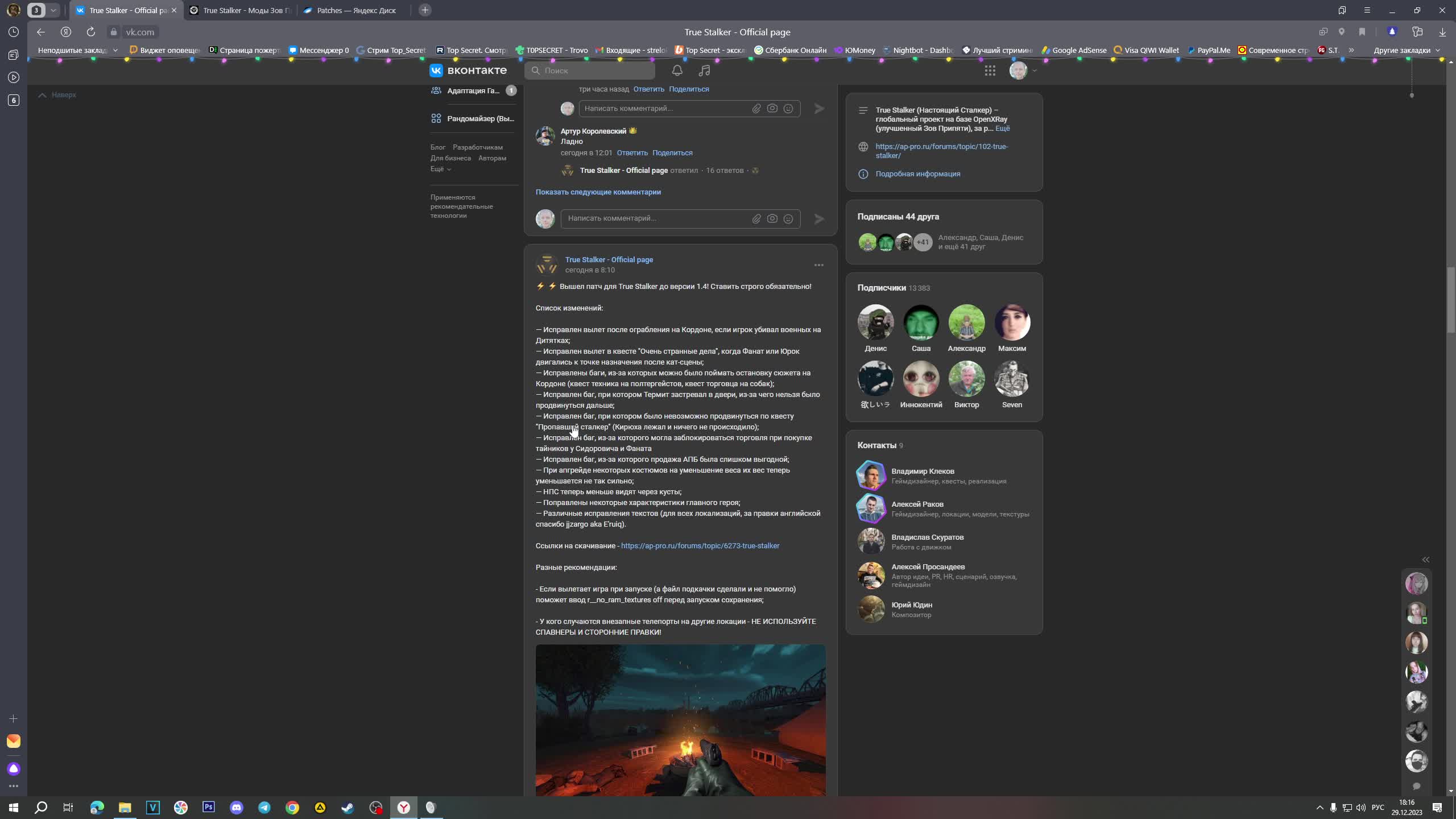Viewport: 1456px width, 819px height.
Task: Open "Google AdSense" bookmark
Action: click(x=1073, y=50)
